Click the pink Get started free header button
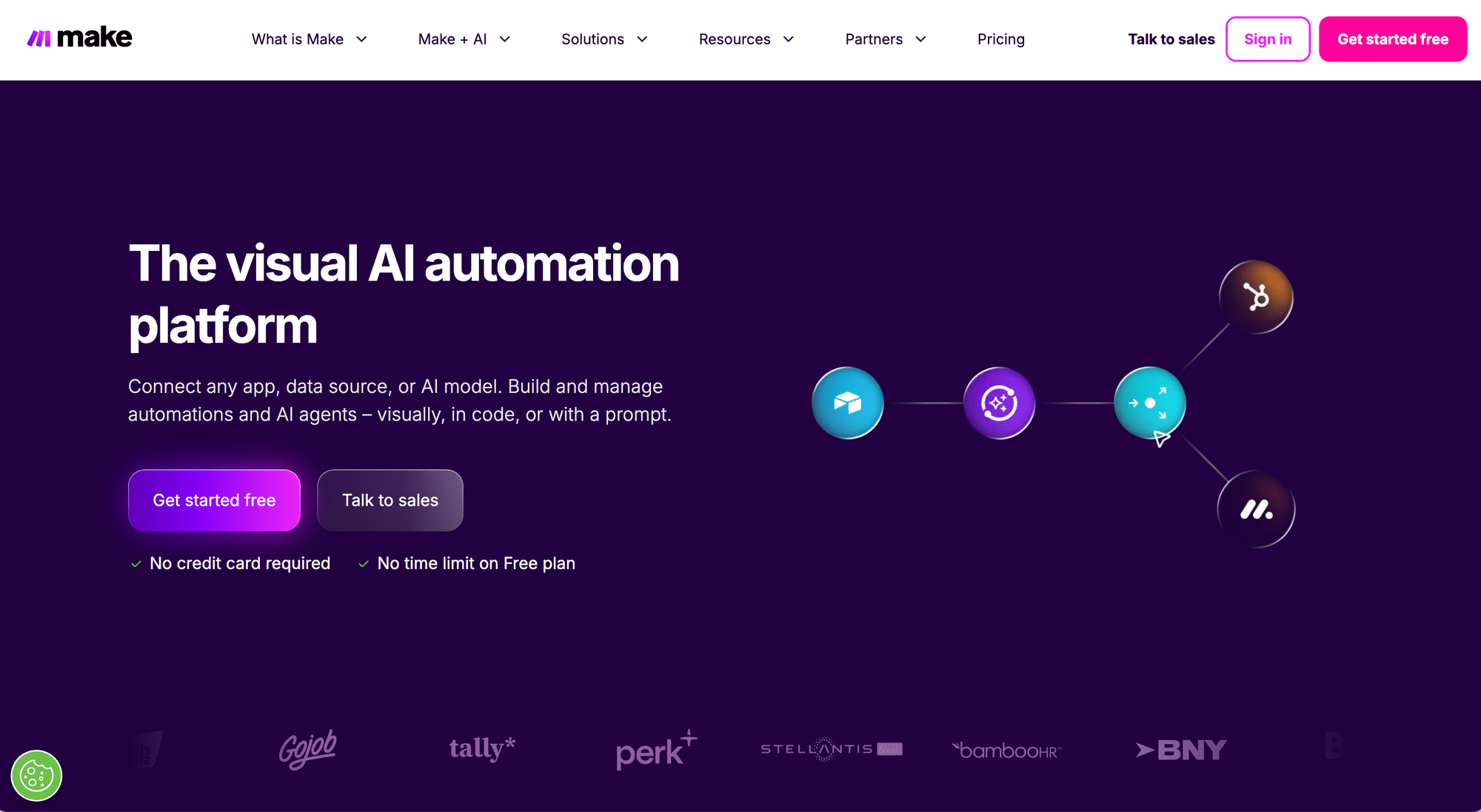This screenshot has height=812, width=1481. (1393, 39)
